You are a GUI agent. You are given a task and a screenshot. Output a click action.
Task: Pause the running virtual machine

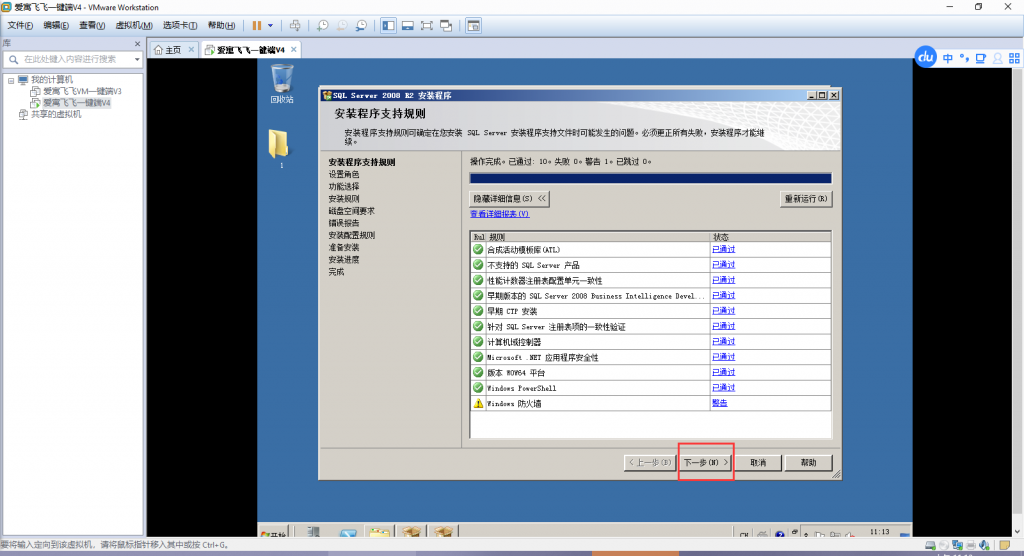[x=257, y=25]
